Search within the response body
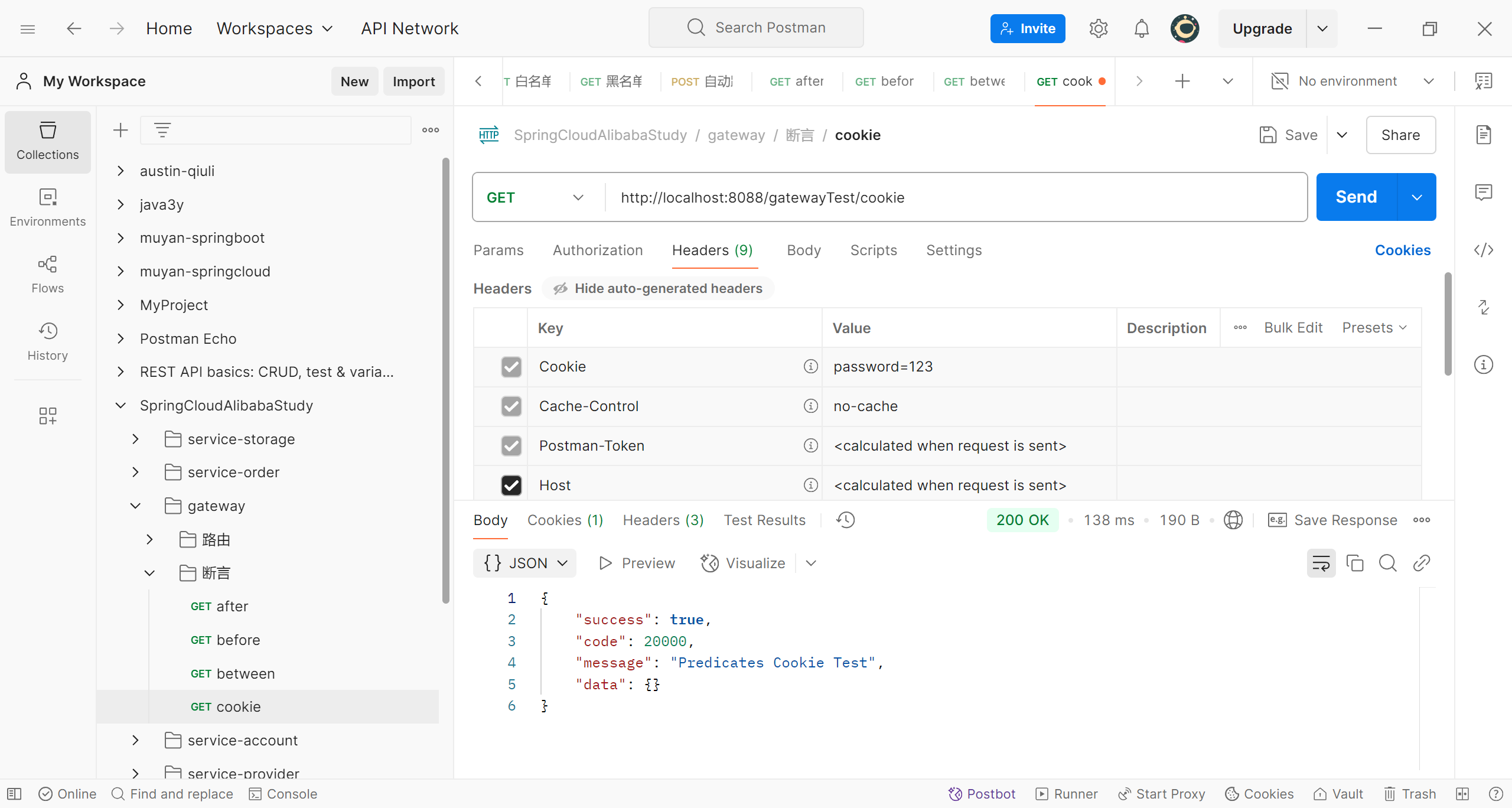This screenshot has width=1512, height=808. 1387,563
